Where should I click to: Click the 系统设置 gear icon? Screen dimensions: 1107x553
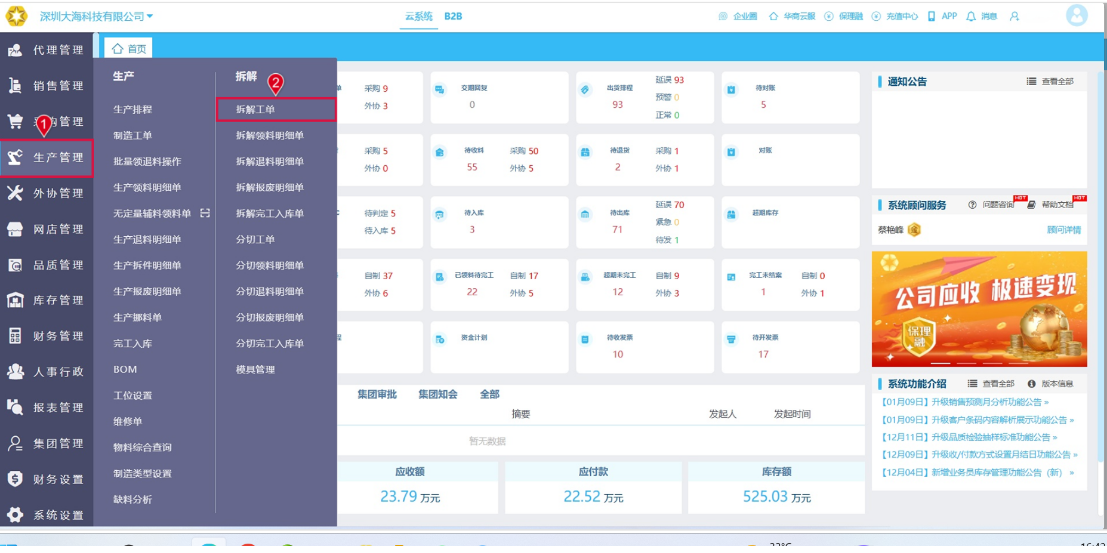click(15, 515)
